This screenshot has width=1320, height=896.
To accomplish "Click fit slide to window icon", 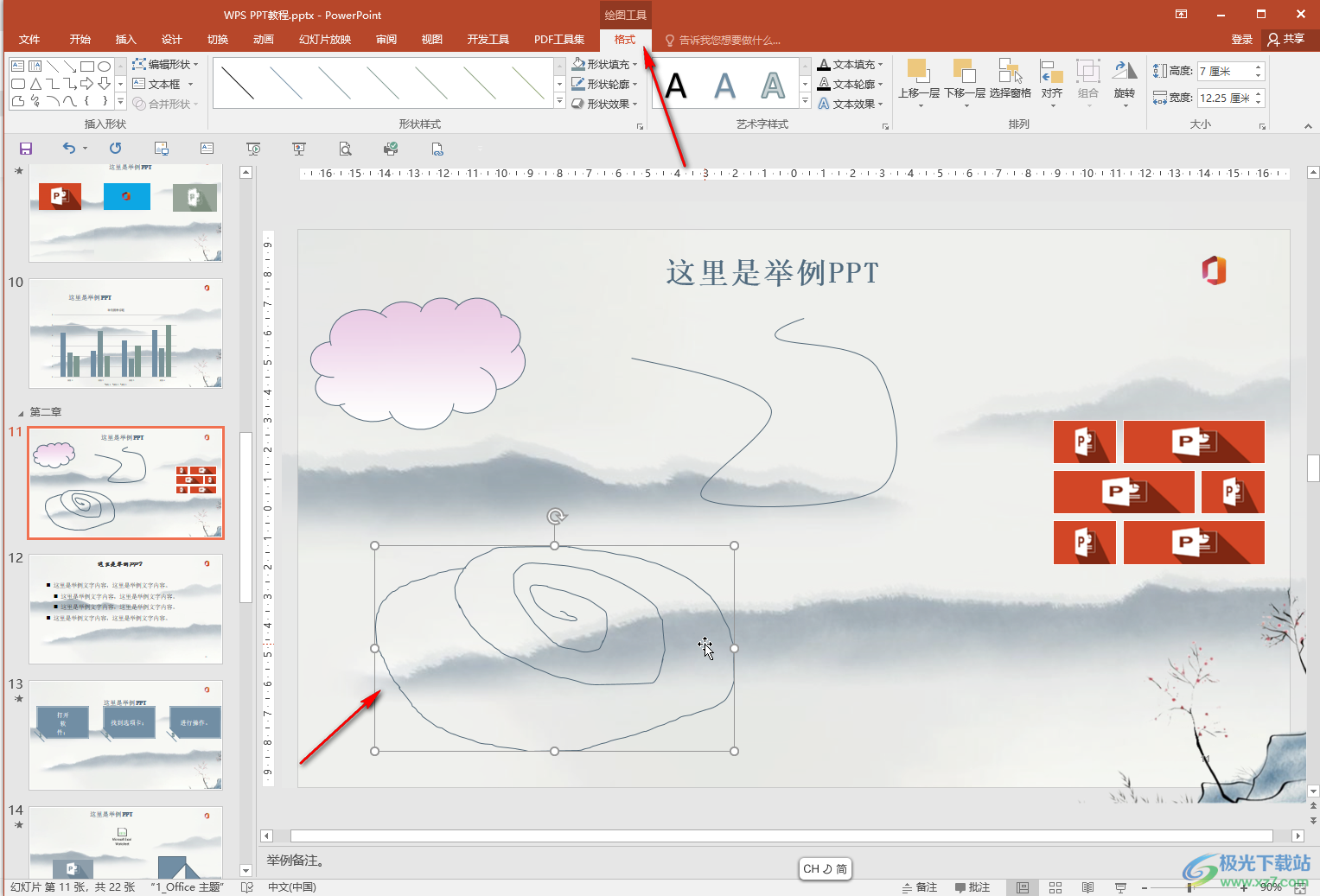I will click(x=1300, y=887).
